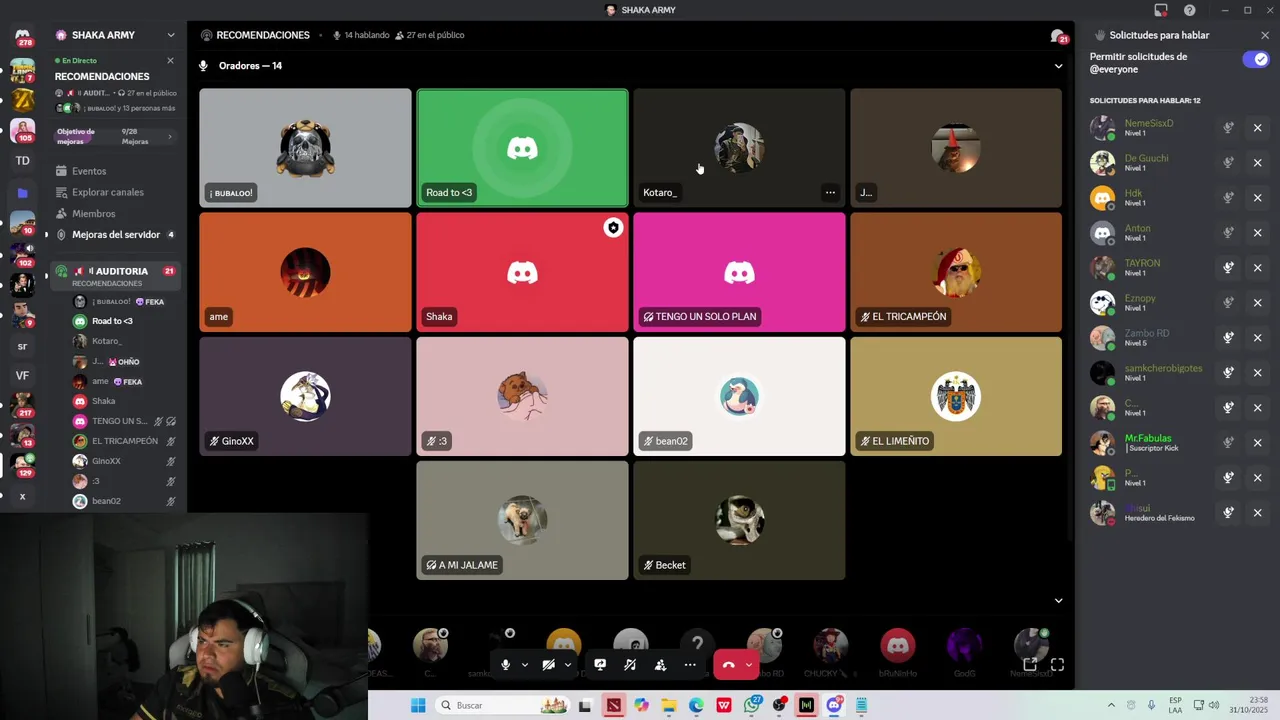The image size is (1280, 720).
Task: Invite samkcherobigotes to speak
Action: pos(1228,373)
